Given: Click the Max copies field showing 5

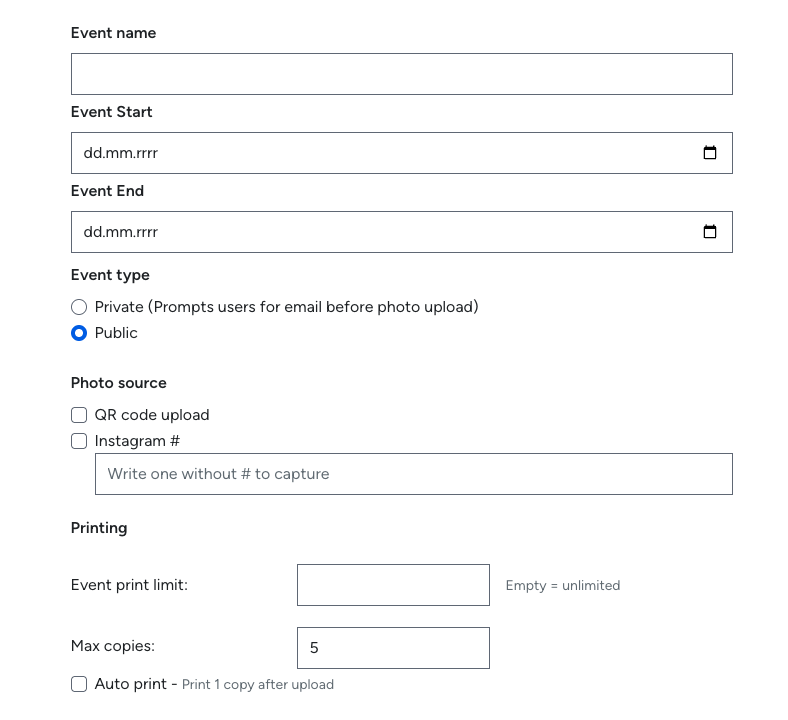Looking at the screenshot, I should [x=393, y=648].
